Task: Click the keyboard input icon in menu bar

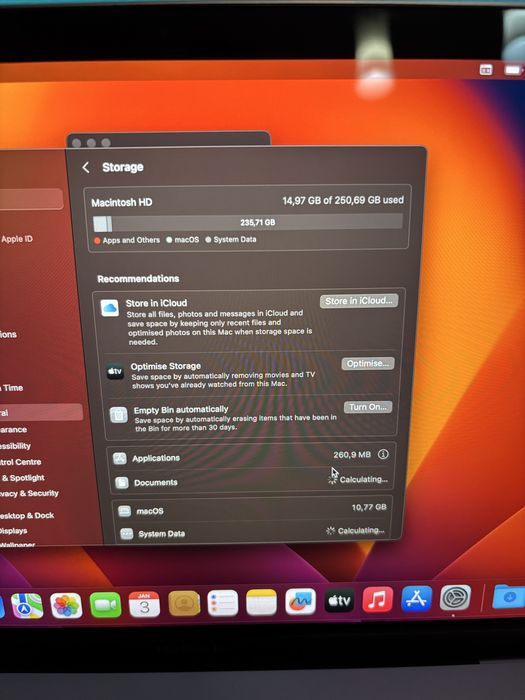Action: (x=486, y=70)
